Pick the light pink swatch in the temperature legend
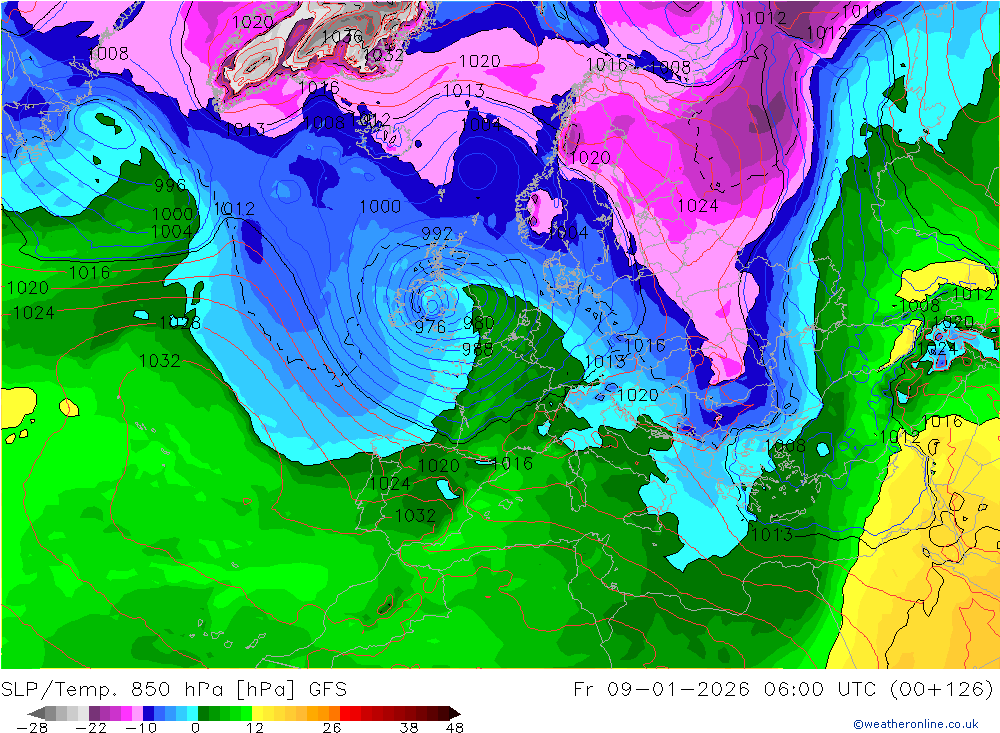Image resolution: width=1000 pixels, height=733 pixels. (x=137, y=713)
